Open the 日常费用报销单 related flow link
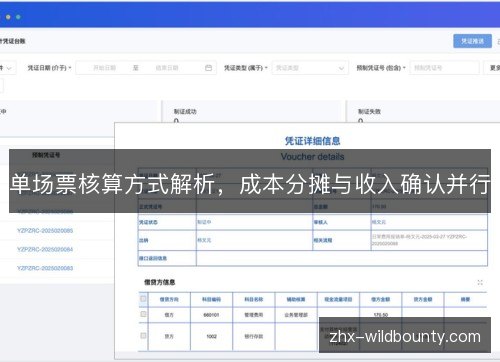 click(x=419, y=240)
